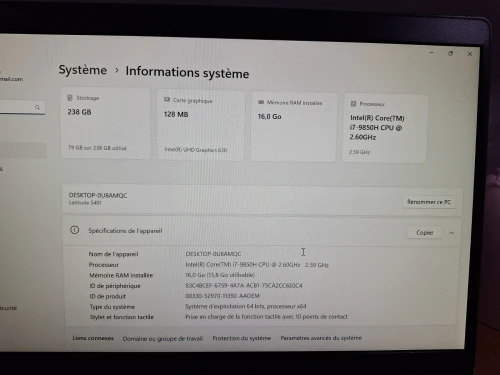This screenshot has height=375, width=500.
Task: Click the Copier button
Action: tap(425, 233)
